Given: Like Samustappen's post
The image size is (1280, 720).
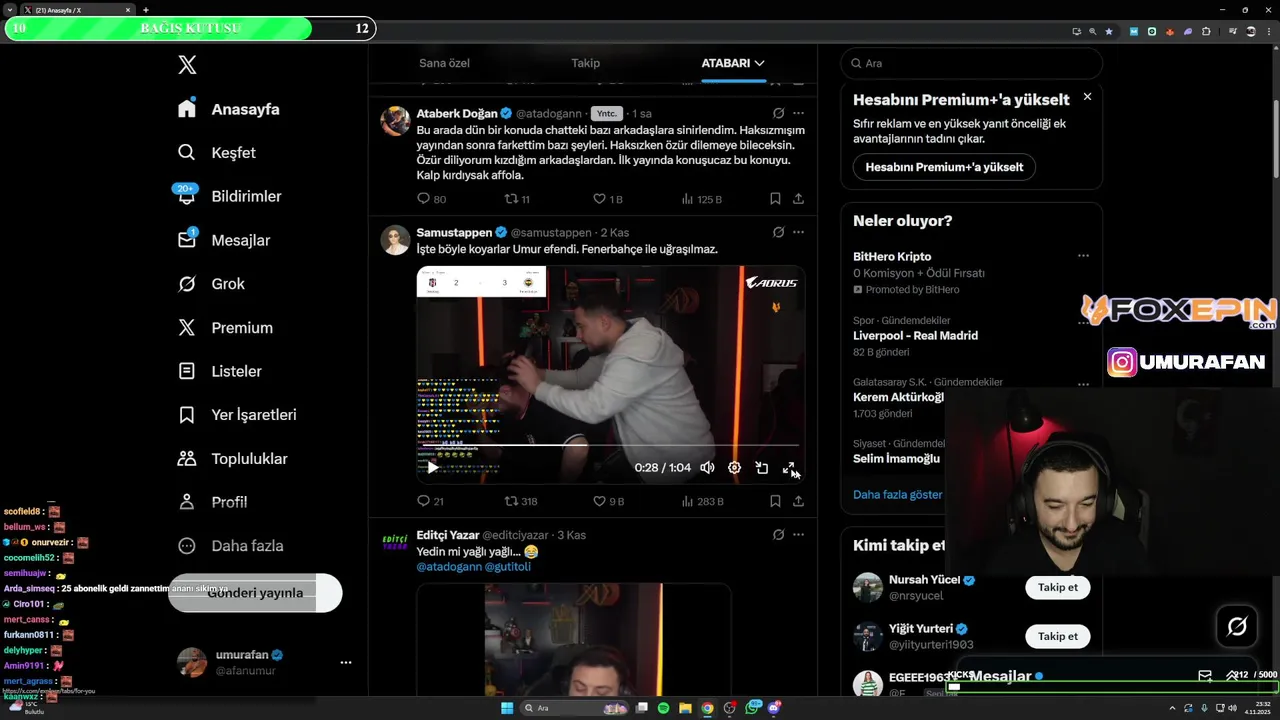Looking at the screenshot, I should pos(608,501).
